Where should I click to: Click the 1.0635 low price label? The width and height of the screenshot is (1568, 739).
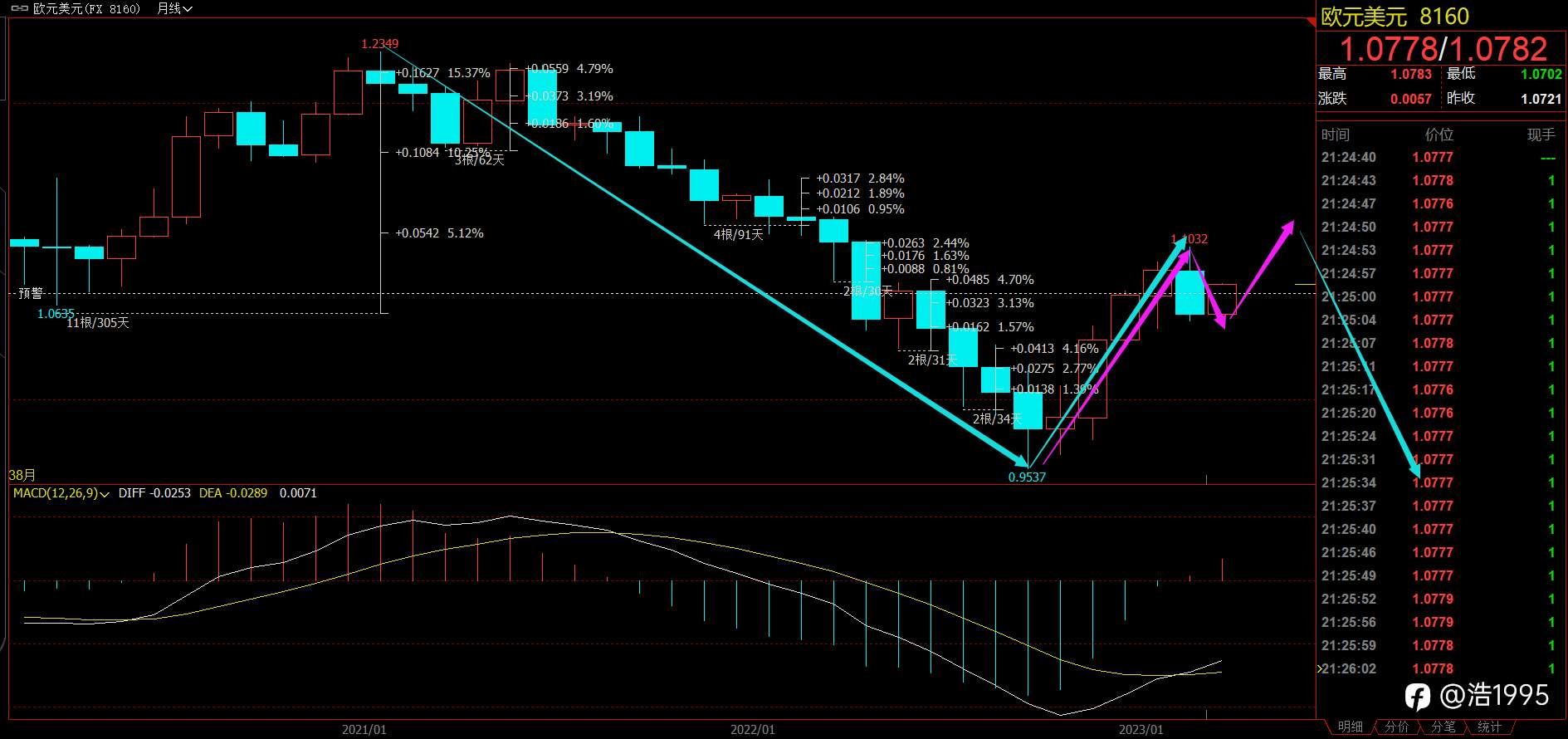click(56, 313)
